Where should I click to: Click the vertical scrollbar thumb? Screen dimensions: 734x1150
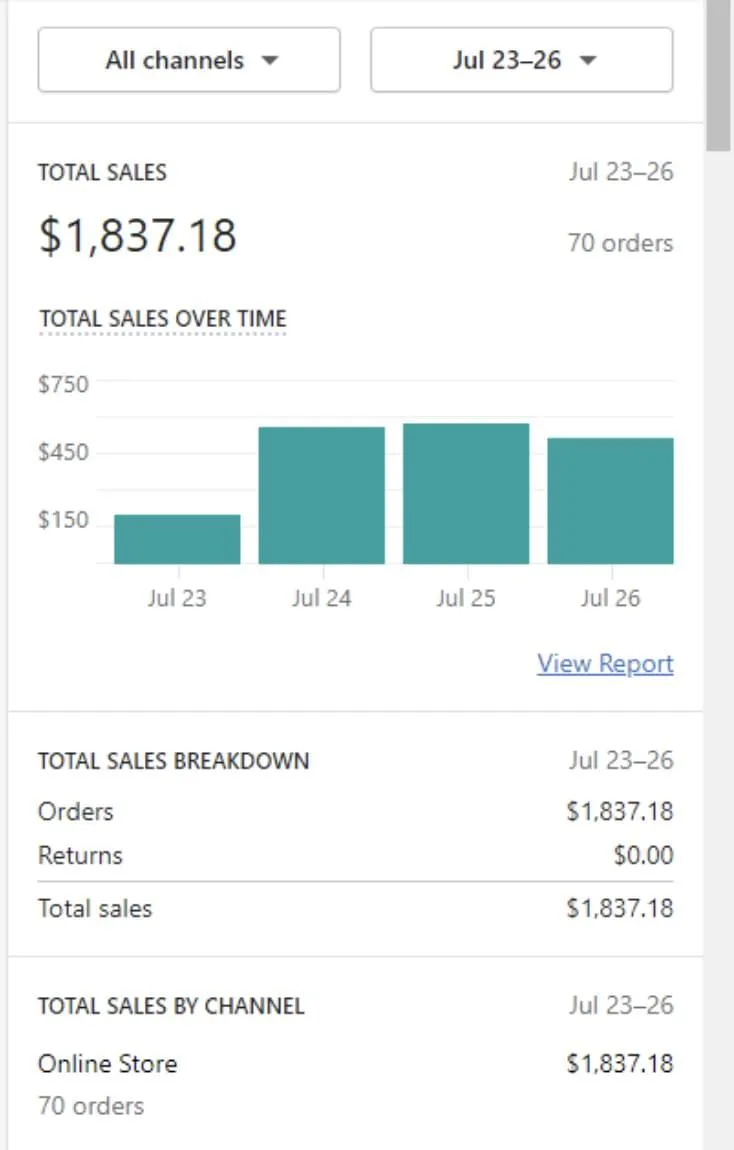[718, 75]
